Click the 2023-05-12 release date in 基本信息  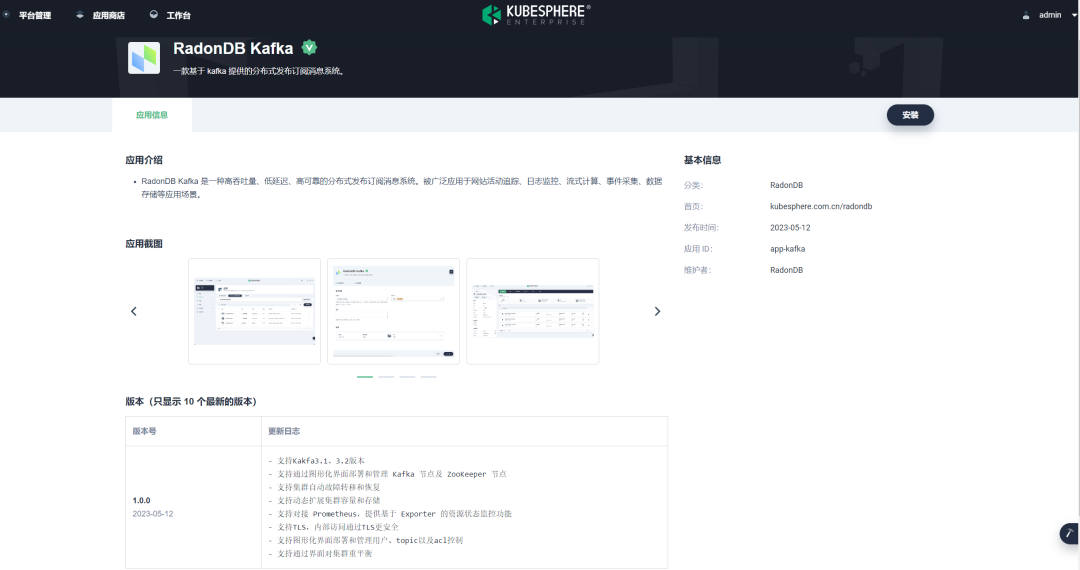[790, 228]
